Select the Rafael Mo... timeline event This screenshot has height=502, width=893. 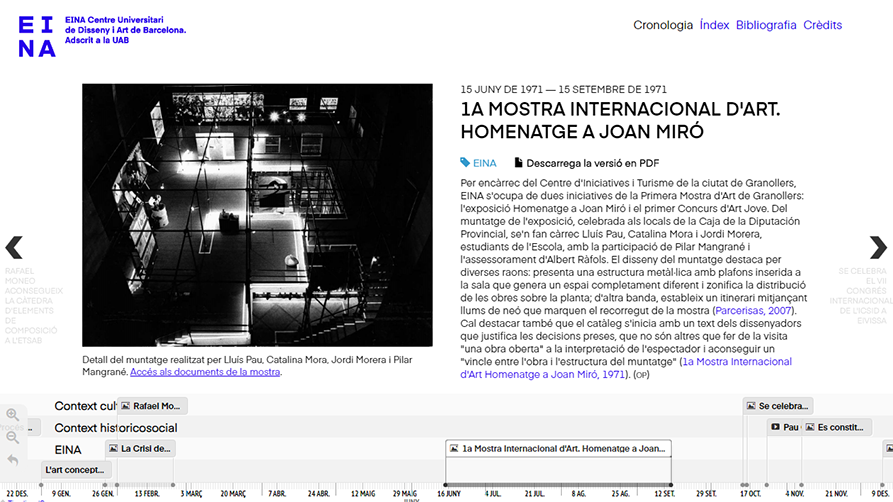tap(152, 406)
